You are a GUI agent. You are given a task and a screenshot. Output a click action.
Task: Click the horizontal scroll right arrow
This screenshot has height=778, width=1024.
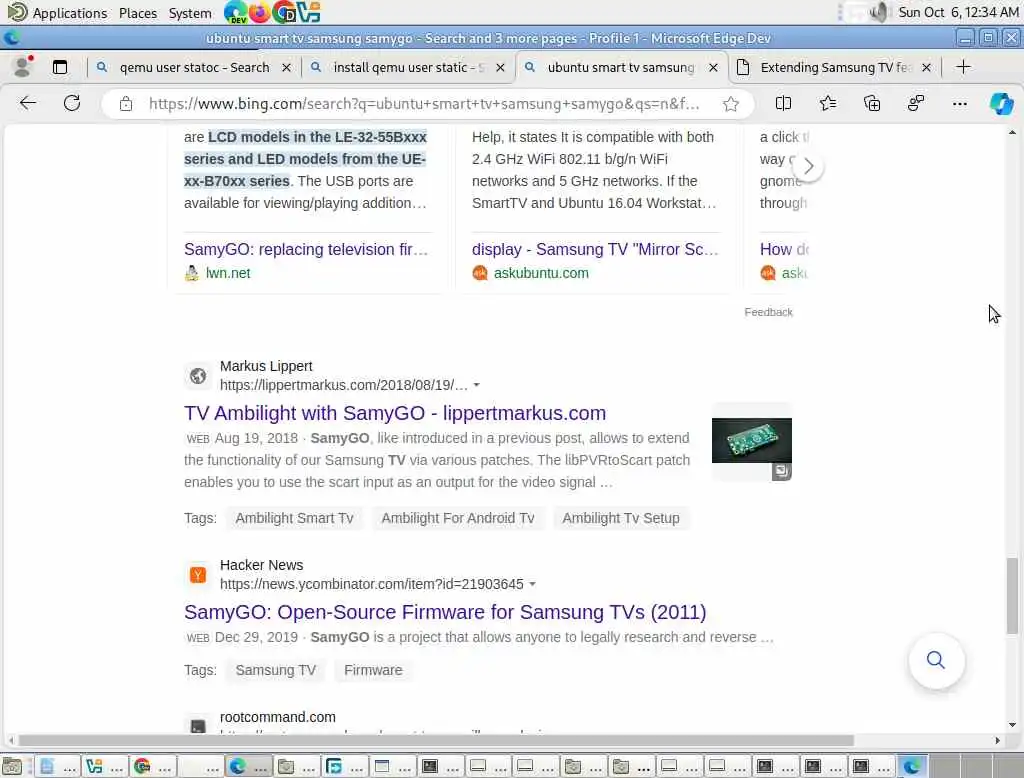(x=997, y=740)
